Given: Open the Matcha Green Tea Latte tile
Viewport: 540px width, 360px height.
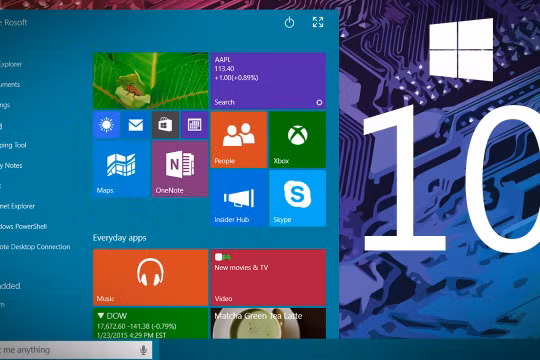Looking at the screenshot, I should (268, 323).
